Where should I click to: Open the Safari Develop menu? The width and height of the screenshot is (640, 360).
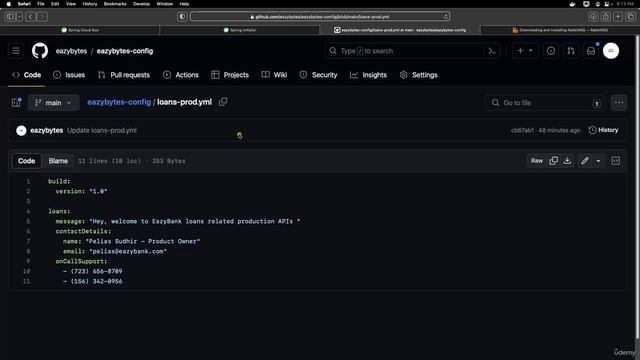(x=141, y=4)
